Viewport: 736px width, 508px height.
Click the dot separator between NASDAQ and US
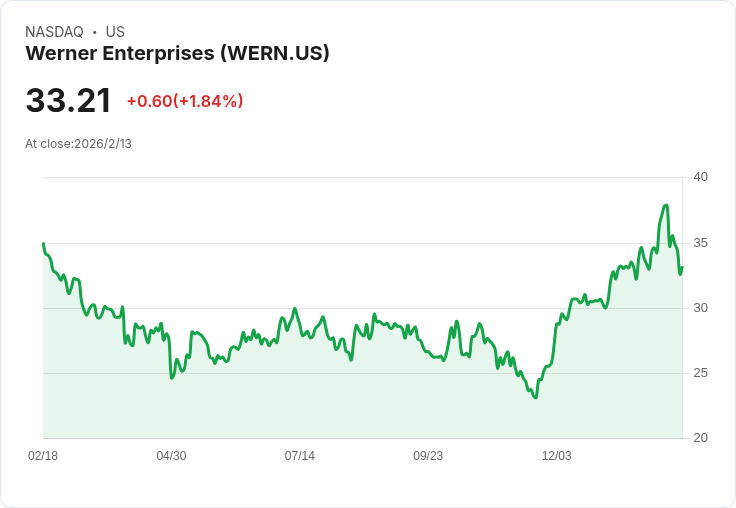pyautogui.click(x=94, y=32)
